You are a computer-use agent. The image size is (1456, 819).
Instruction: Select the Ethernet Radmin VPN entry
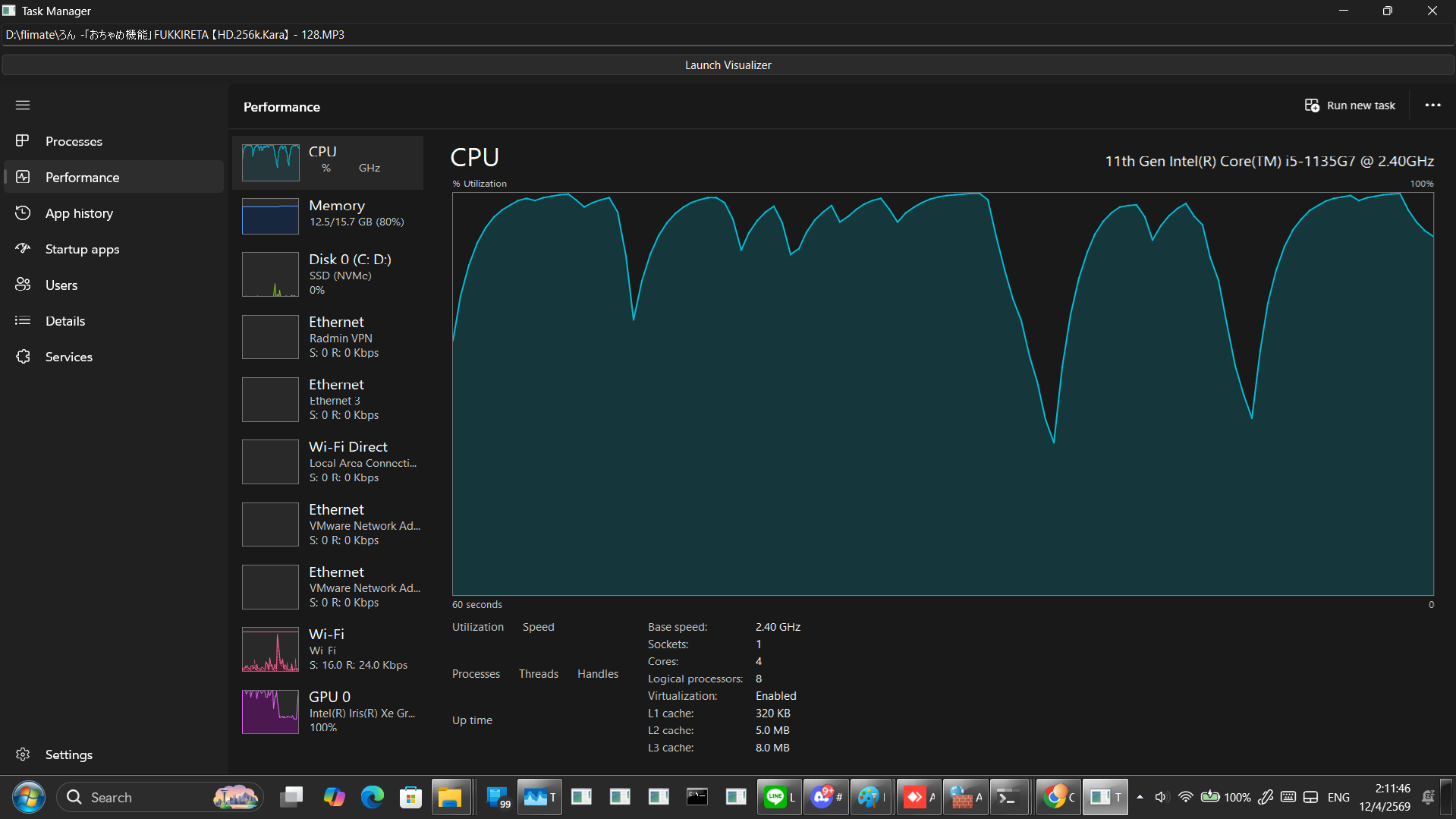pos(328,337)
